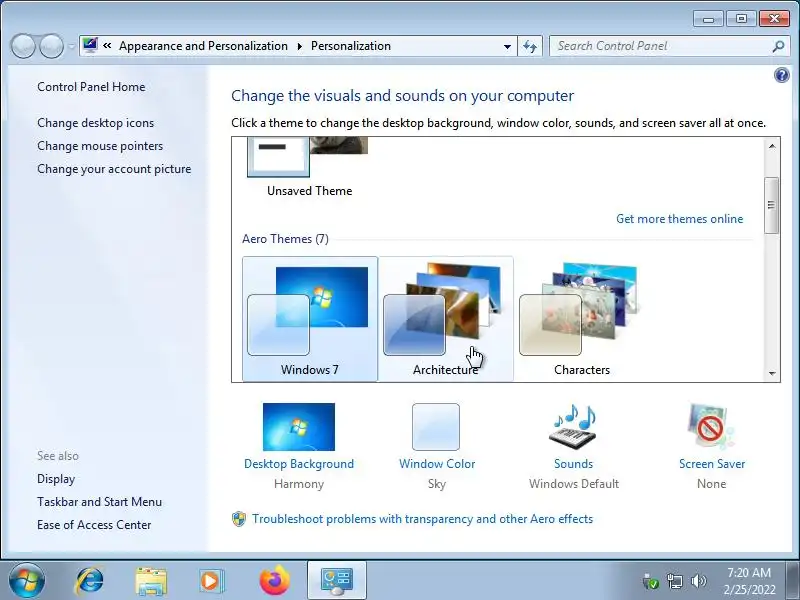Expand the address bar history dropdown arrow

click(x=507, y=46)
